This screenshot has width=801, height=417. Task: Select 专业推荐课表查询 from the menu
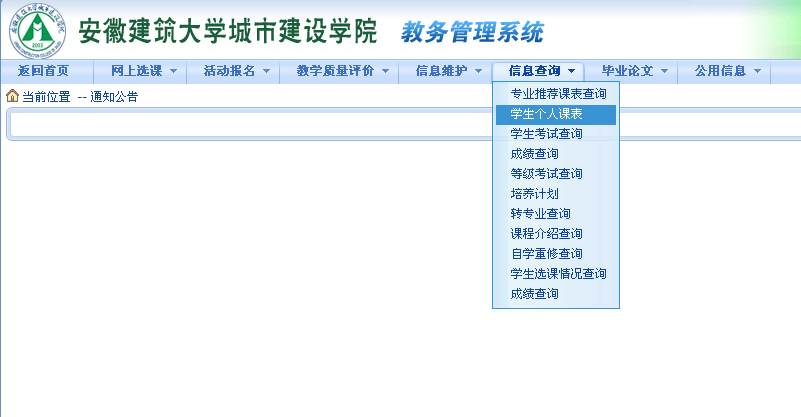coord(558,94)
